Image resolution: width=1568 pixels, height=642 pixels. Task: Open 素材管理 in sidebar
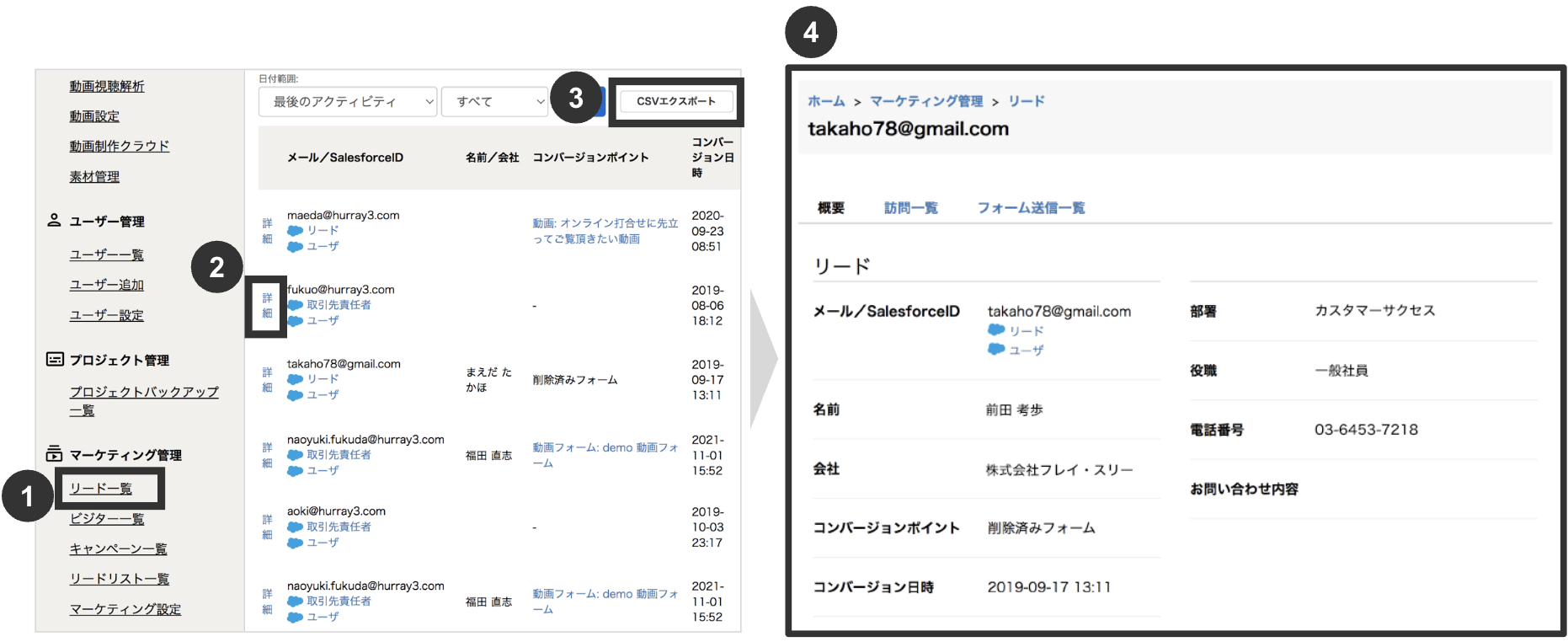click(x=94, y=176)
